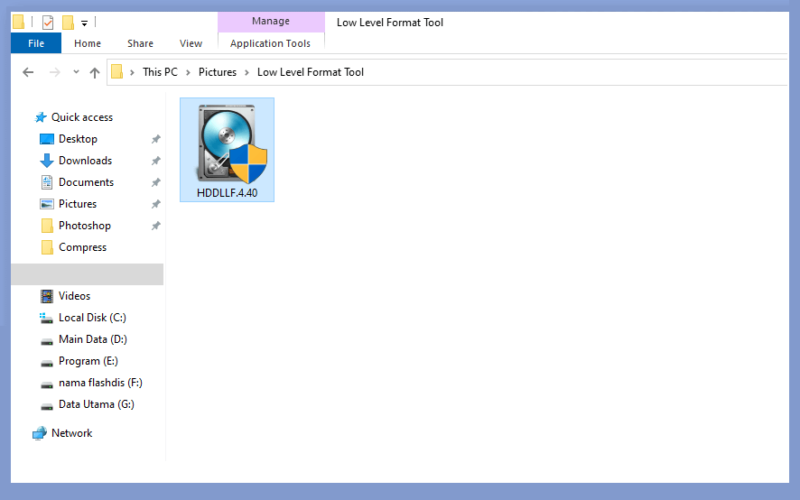Select Photoshop folder label in navigation pane

[x=85, y=226]
